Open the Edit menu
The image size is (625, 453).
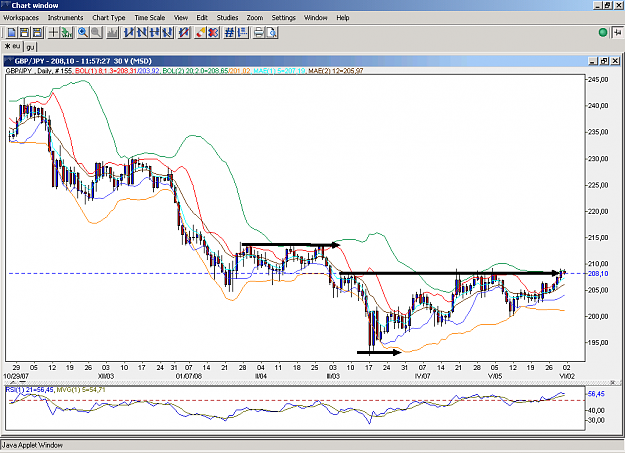pyautogui.click(x=202, y=18)
